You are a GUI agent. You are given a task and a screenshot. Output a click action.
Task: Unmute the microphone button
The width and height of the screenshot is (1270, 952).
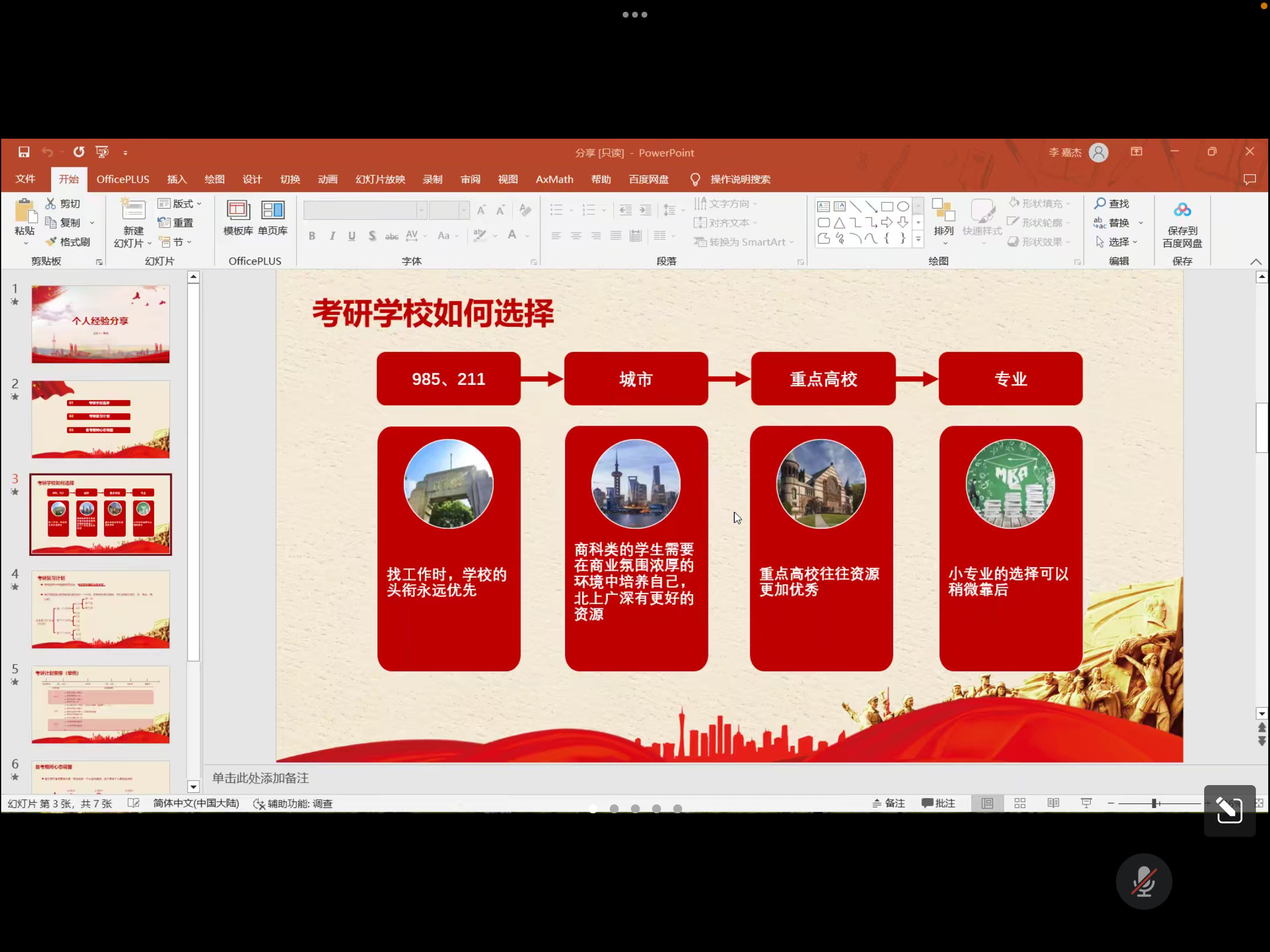coord(1144,881)
